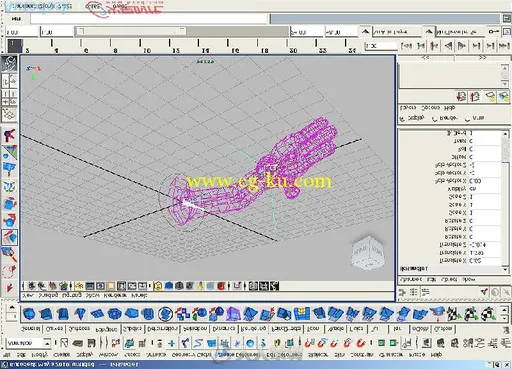Click the channel box vertical scrollbar
This screenshot has height=369, width=512.
505,201
